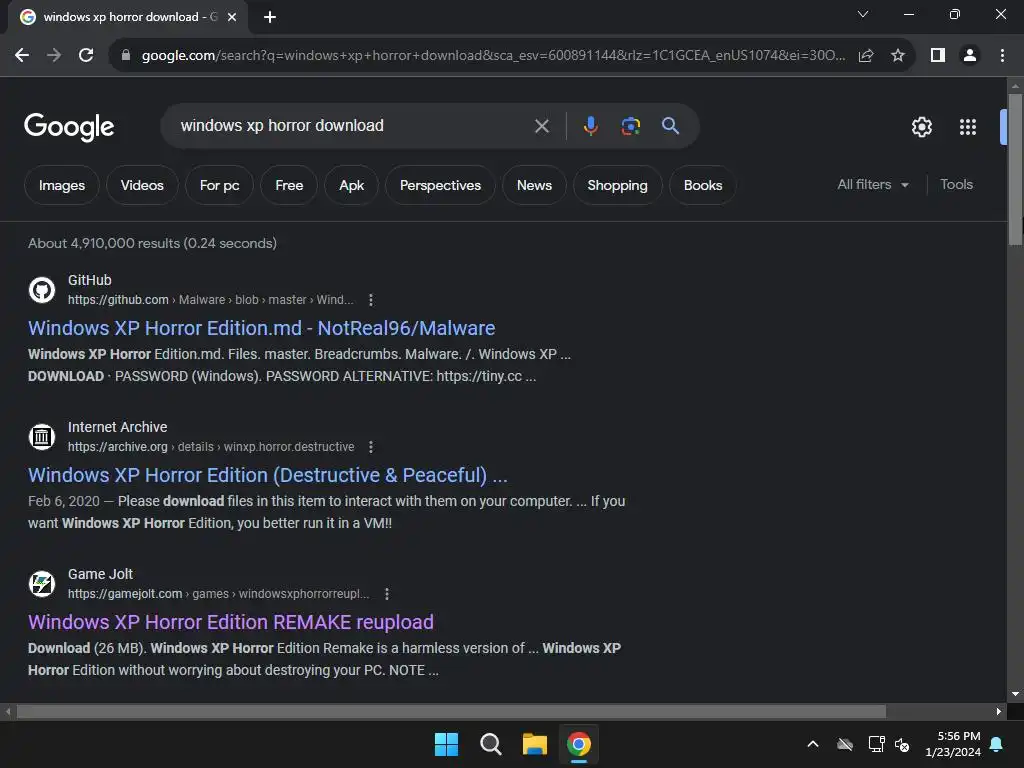Click the GitHub result favicon
This screenshot has width=1024, height=768.
coord(42,290)
